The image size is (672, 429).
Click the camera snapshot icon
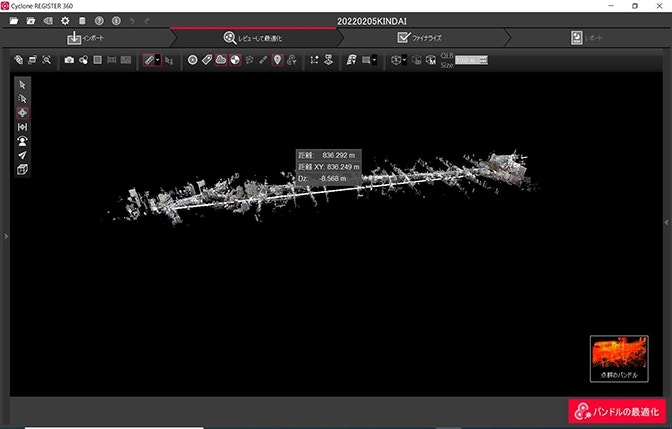tap(69, 60)
